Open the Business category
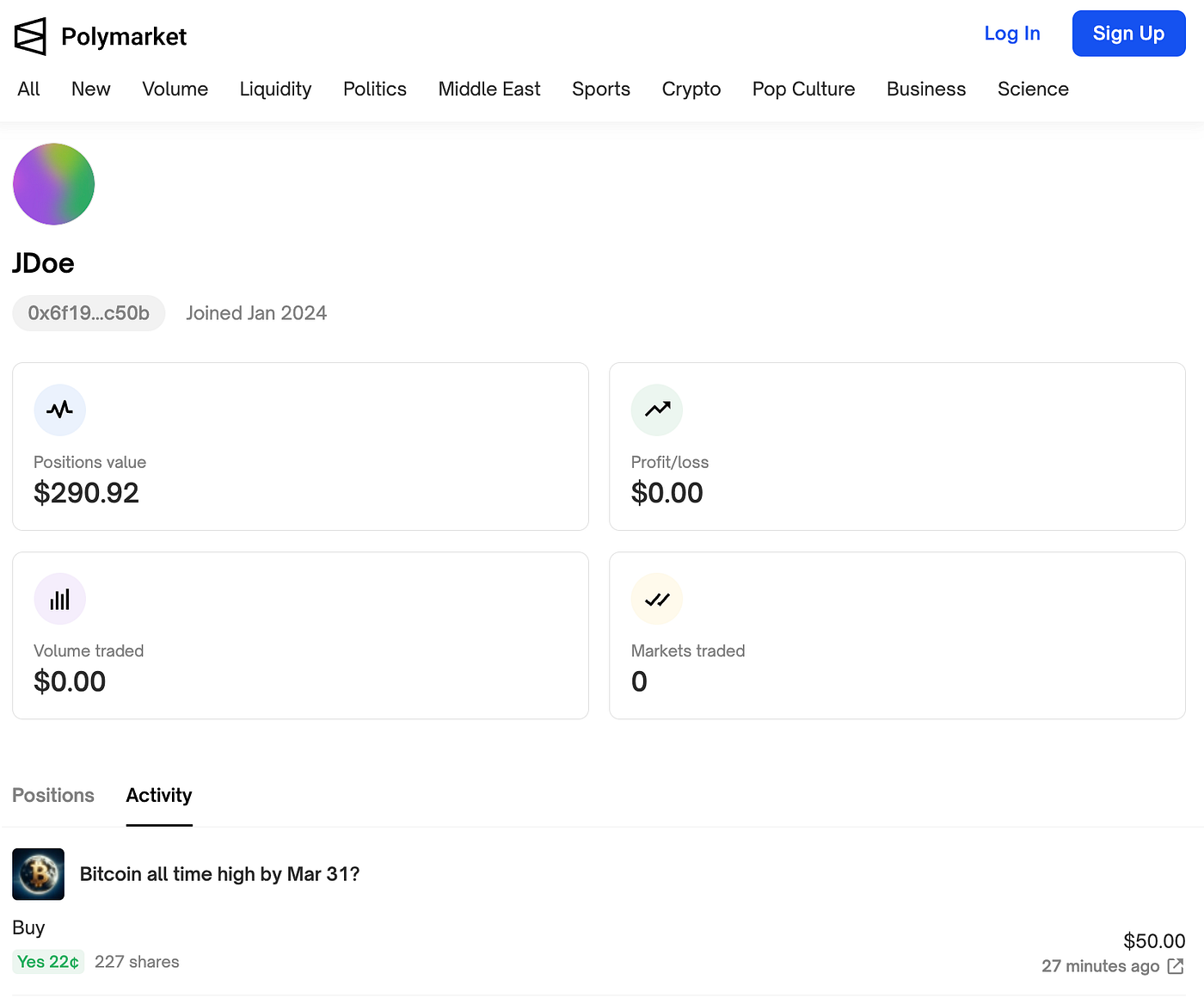The width and height of the screenshot is (1204, 998). tap(926, 89)
